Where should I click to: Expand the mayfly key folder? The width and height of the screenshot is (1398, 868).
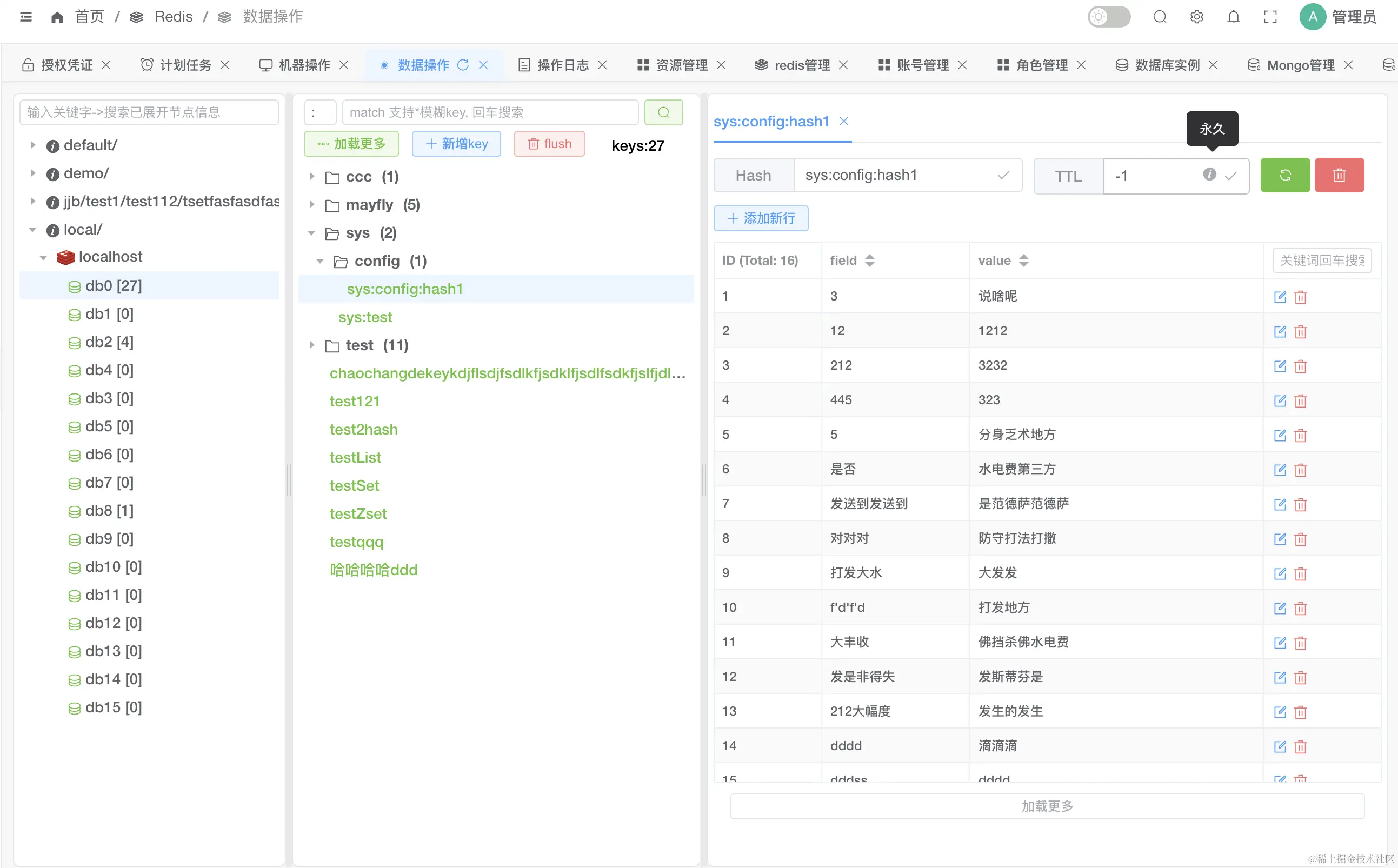coord(312,204)
